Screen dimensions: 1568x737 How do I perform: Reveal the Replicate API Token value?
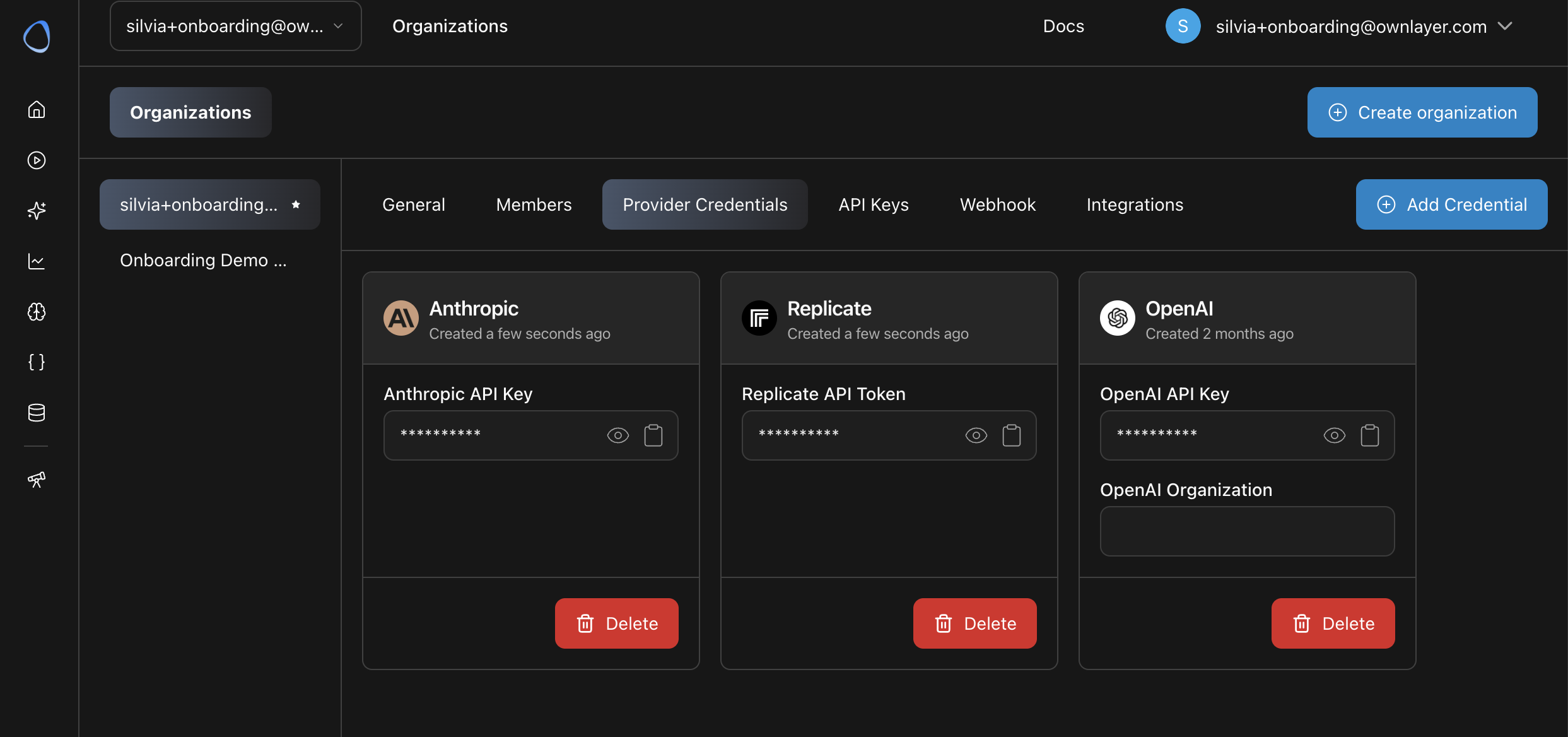pyautogui.click(x=976, y=435)
